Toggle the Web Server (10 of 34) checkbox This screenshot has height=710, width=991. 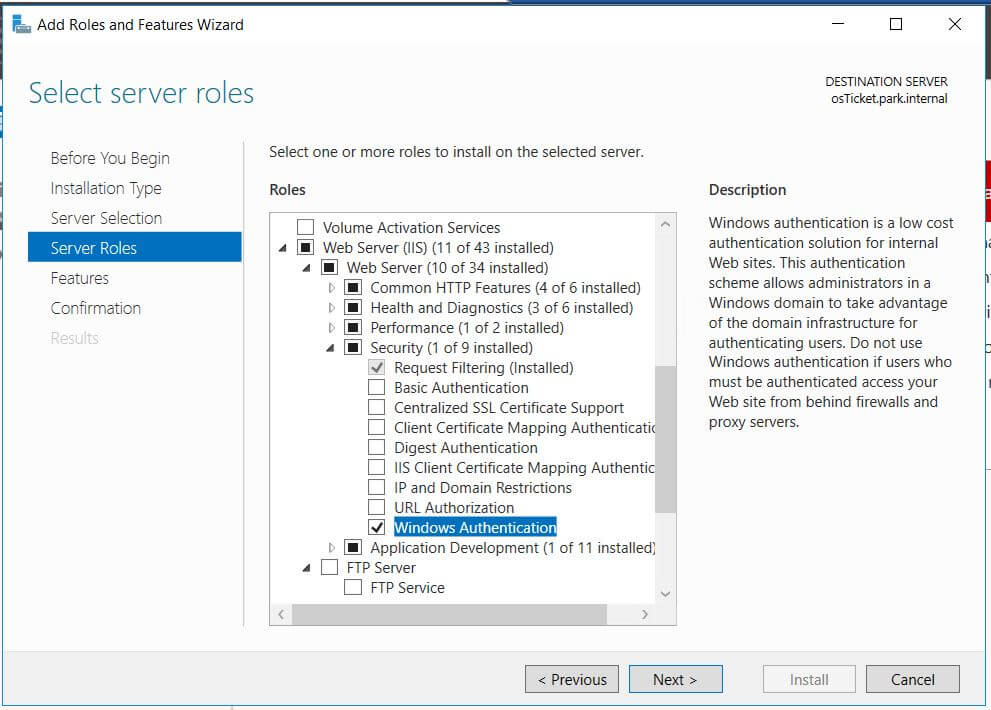click(x=329, y=267)
